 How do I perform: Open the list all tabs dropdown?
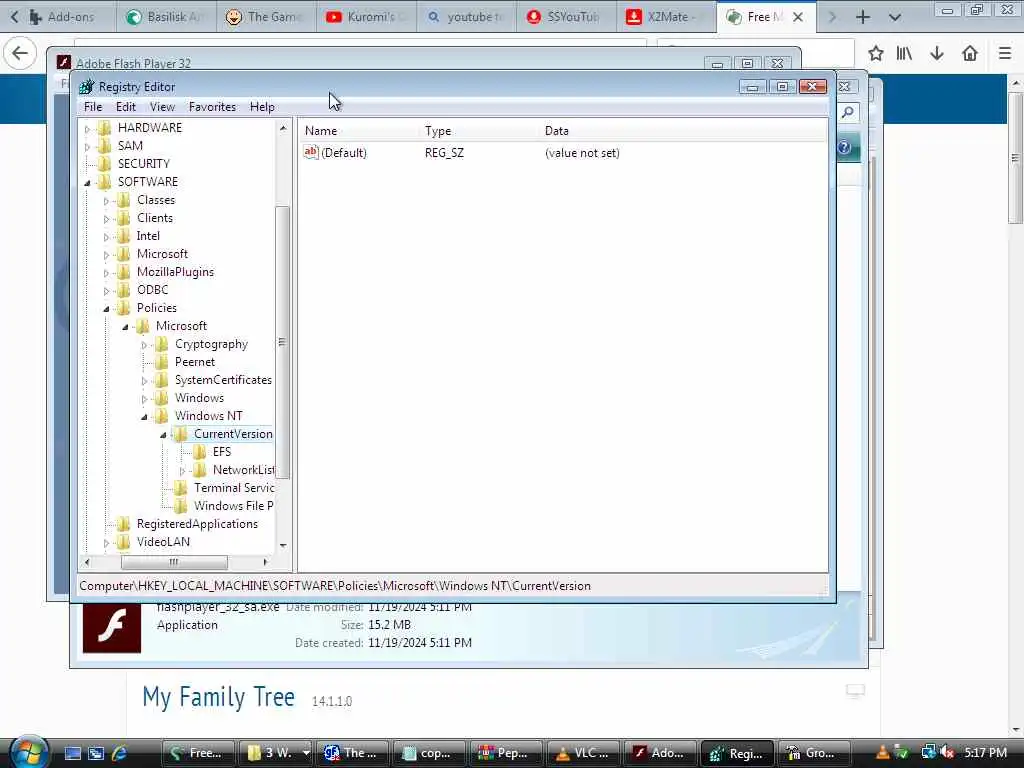895,18
